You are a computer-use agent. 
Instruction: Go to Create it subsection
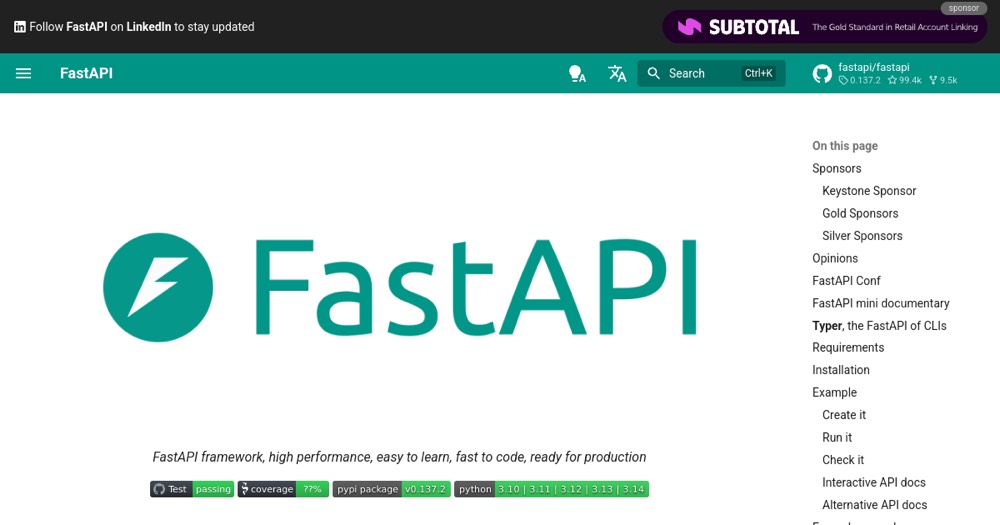844,415
